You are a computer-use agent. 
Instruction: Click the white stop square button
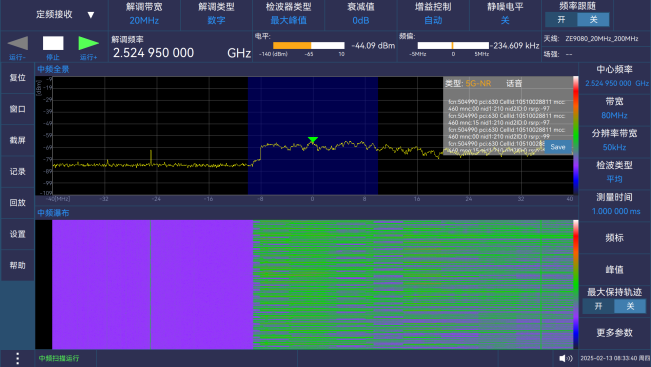point(53,43)
